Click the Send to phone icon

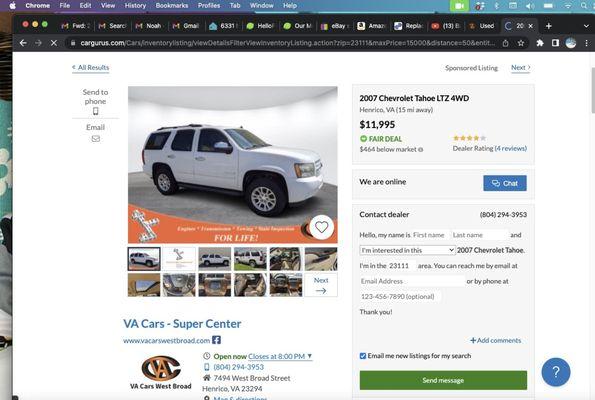click(96, 111)
